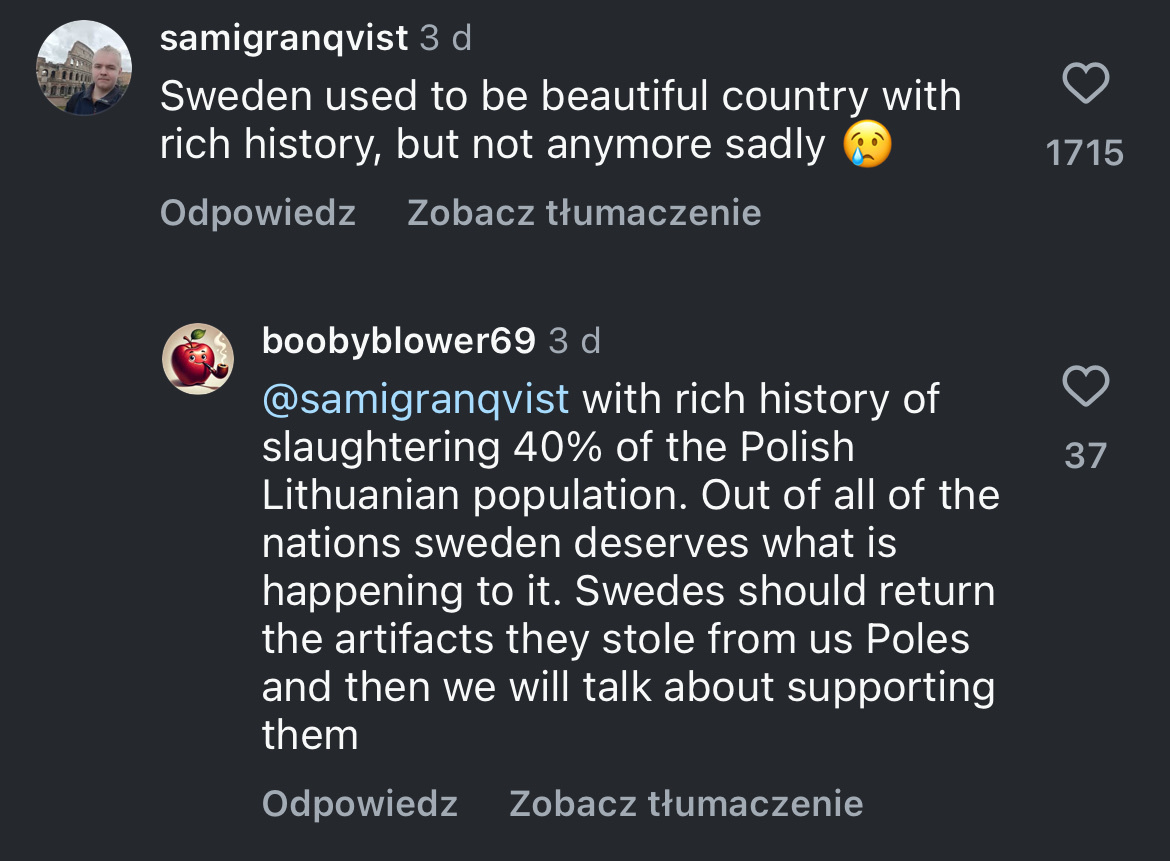Viewport: 1170px width, 861px height.
Task: Like samigranqvist's comment with the heart
Action: pyautogui.click(x=1085, y=84)
